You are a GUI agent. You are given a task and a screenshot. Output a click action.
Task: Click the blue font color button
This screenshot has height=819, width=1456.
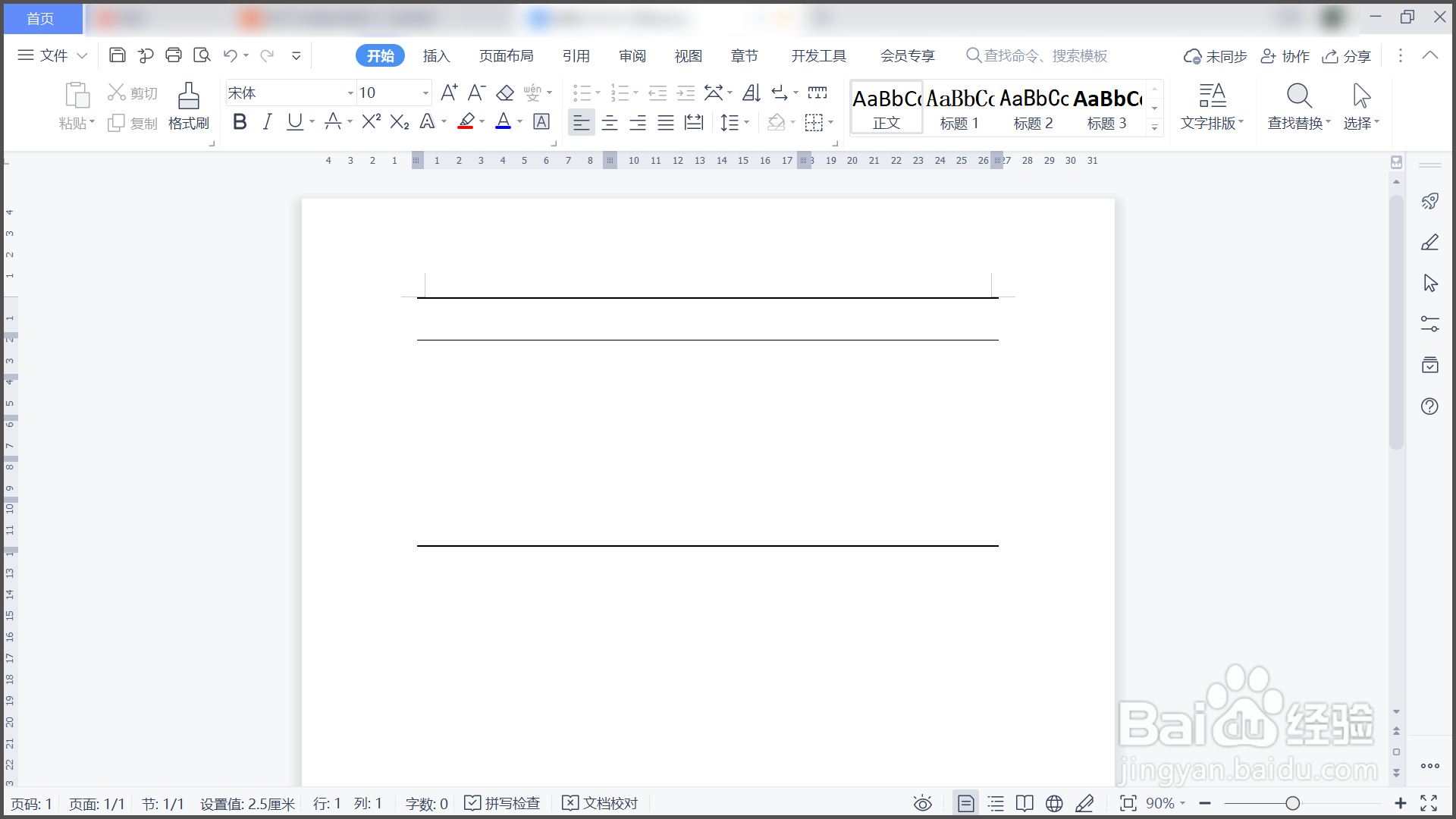click(503, 121)
